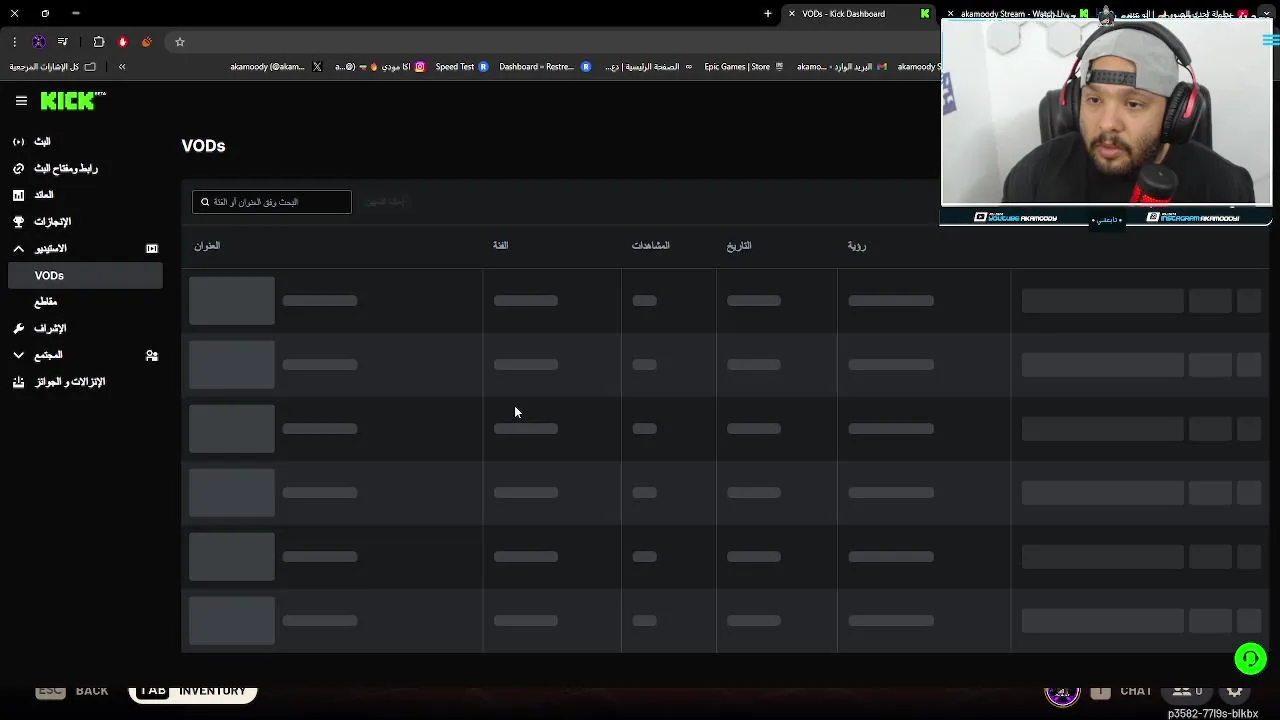Open Dashboard – Restre... bookmark

(x=545, y=67)
